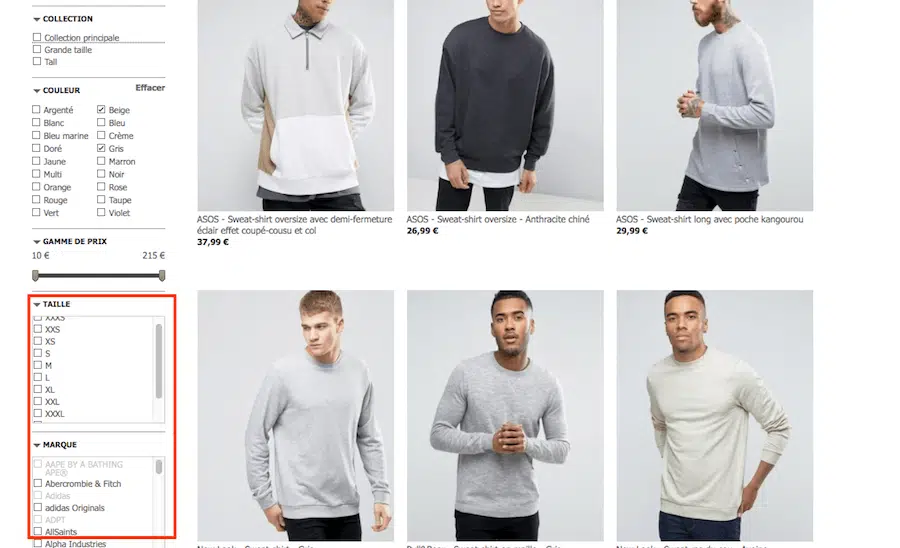The width and height of the screenshot is (900, 548).
Task: Check the Bleu marine color option
Action: (x=36, y=135)
